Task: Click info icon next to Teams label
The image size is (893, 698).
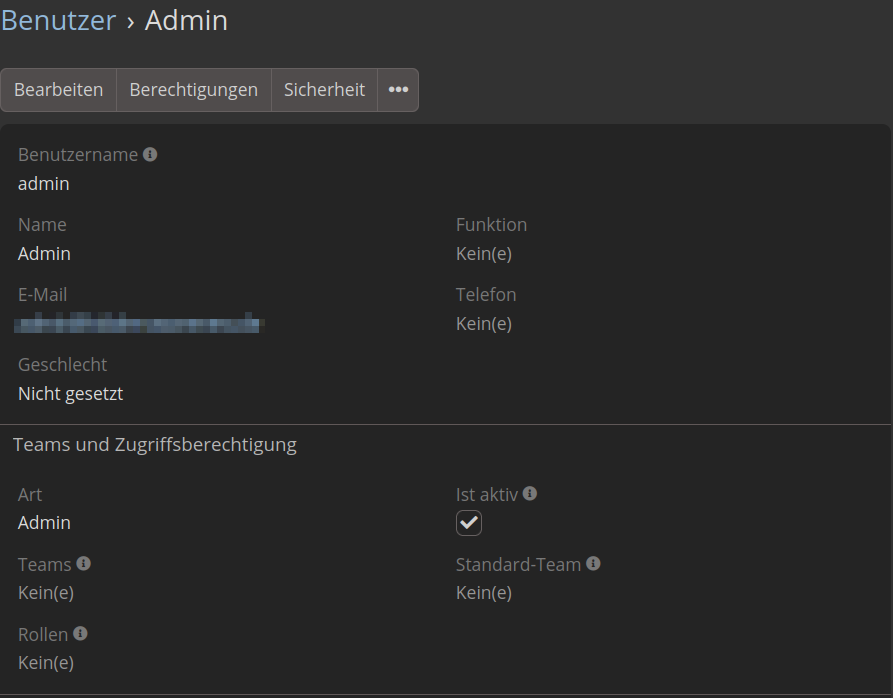Action: [84, 564]
